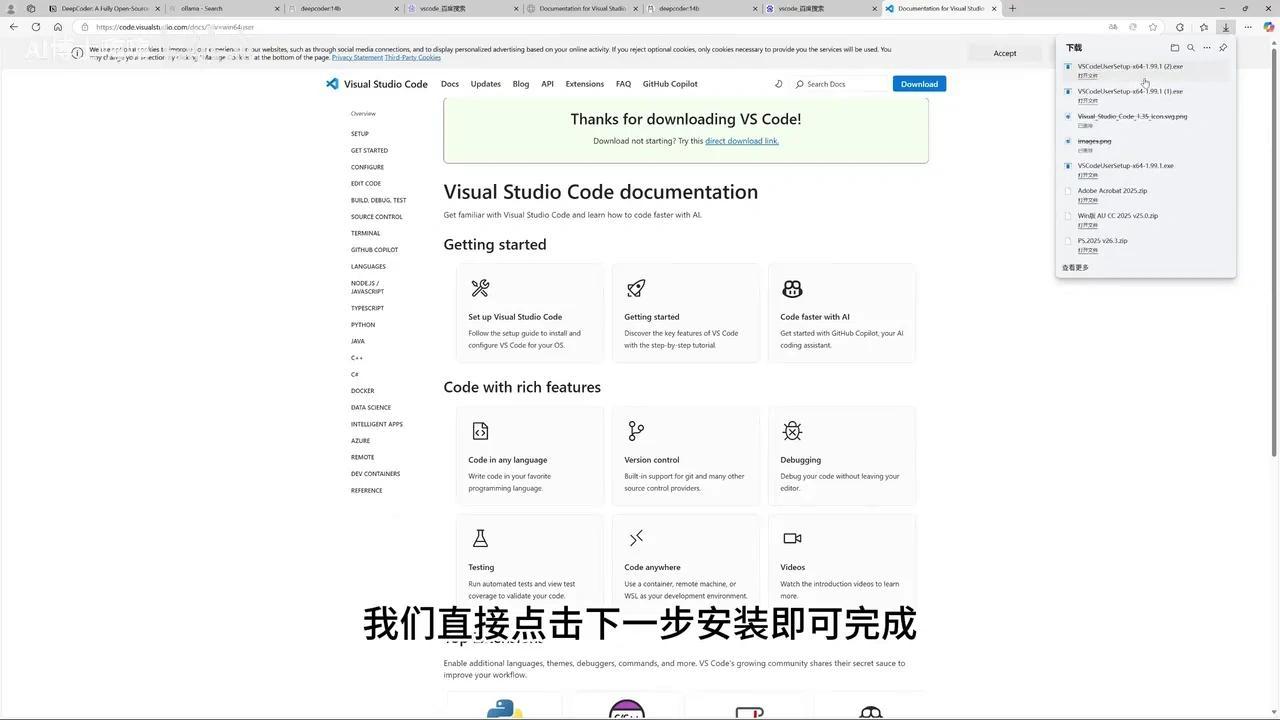
Task: Expand the DEV CONTAINERS sidebar section
Action: tap(375, 474)
